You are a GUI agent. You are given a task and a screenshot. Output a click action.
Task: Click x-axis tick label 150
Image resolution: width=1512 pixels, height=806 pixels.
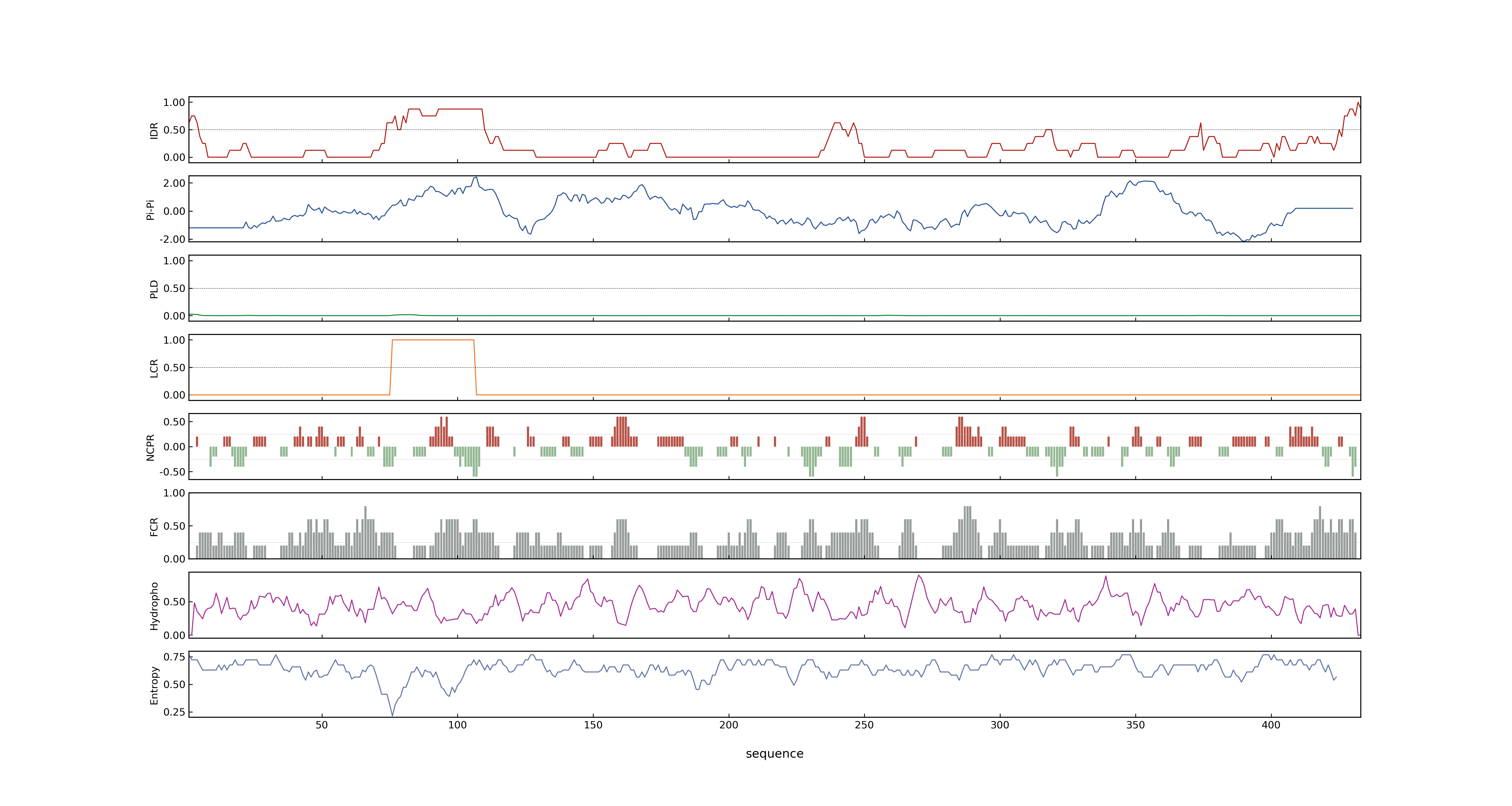point(593,725)
